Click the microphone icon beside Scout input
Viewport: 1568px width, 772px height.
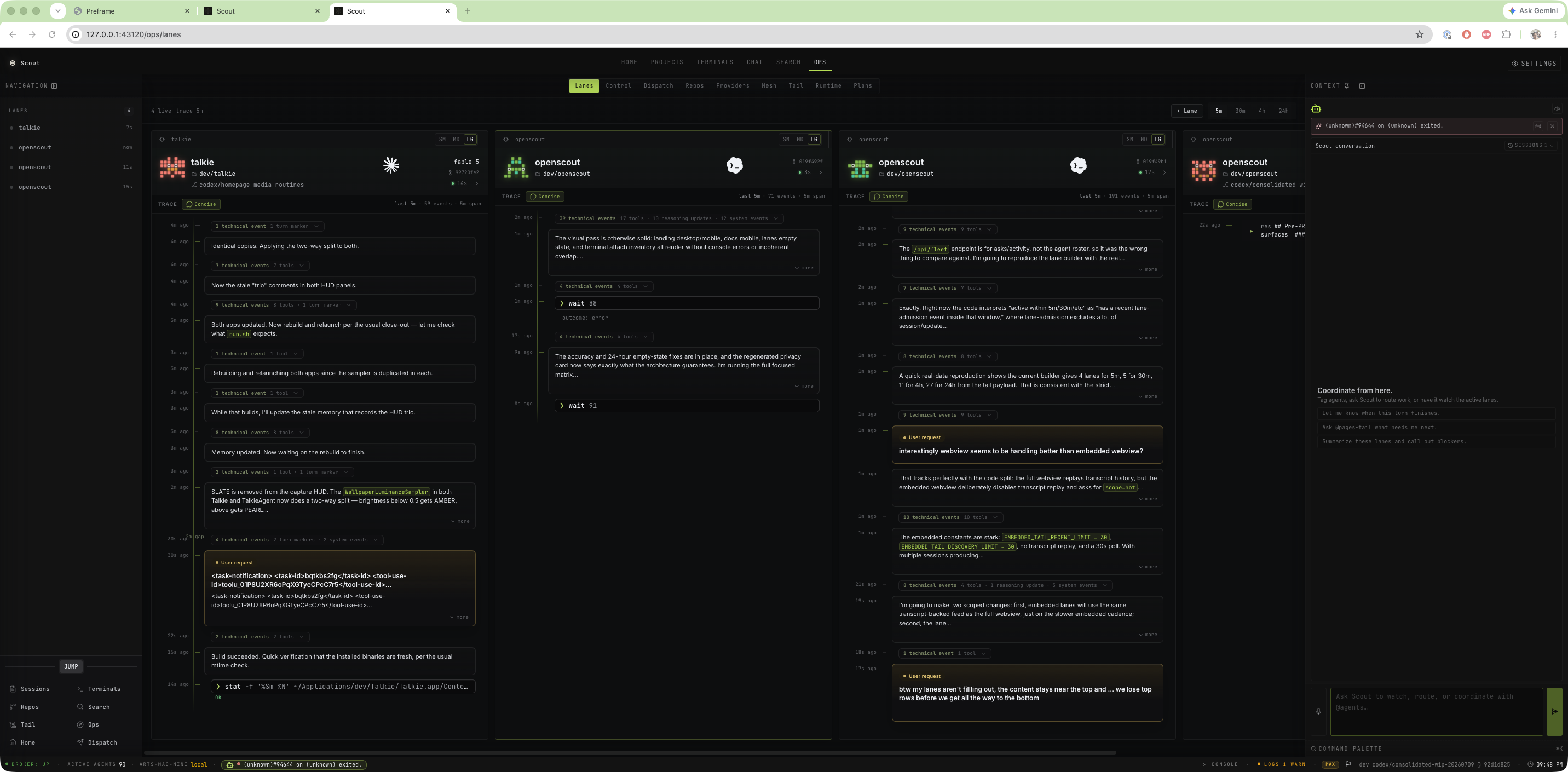point(1318,711)
